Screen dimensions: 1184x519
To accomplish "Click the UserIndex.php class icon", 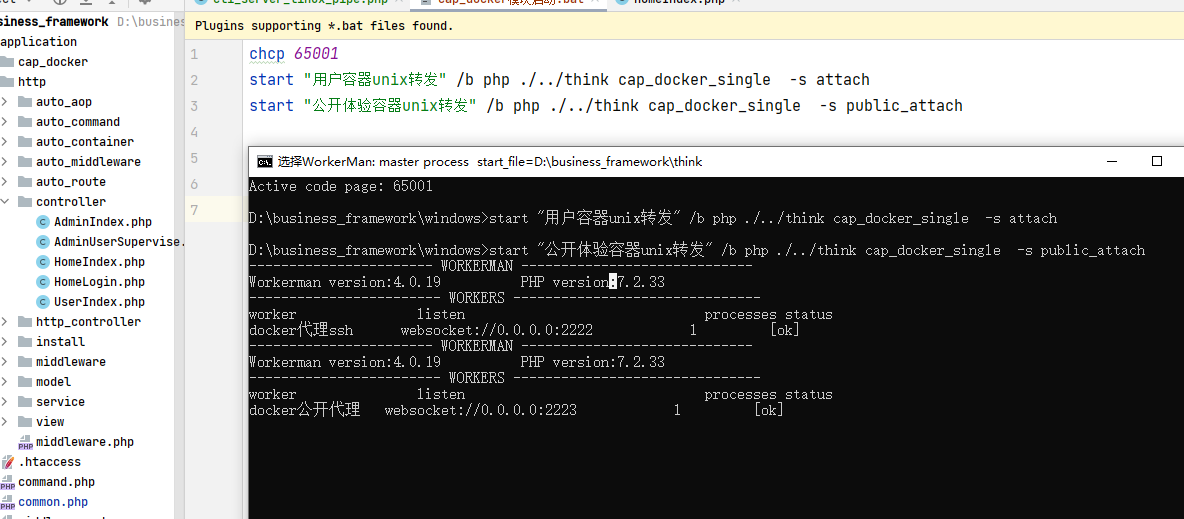I will point(43,302).
